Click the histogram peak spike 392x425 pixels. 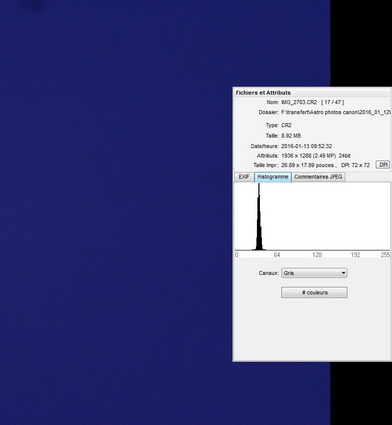(259, 217)
